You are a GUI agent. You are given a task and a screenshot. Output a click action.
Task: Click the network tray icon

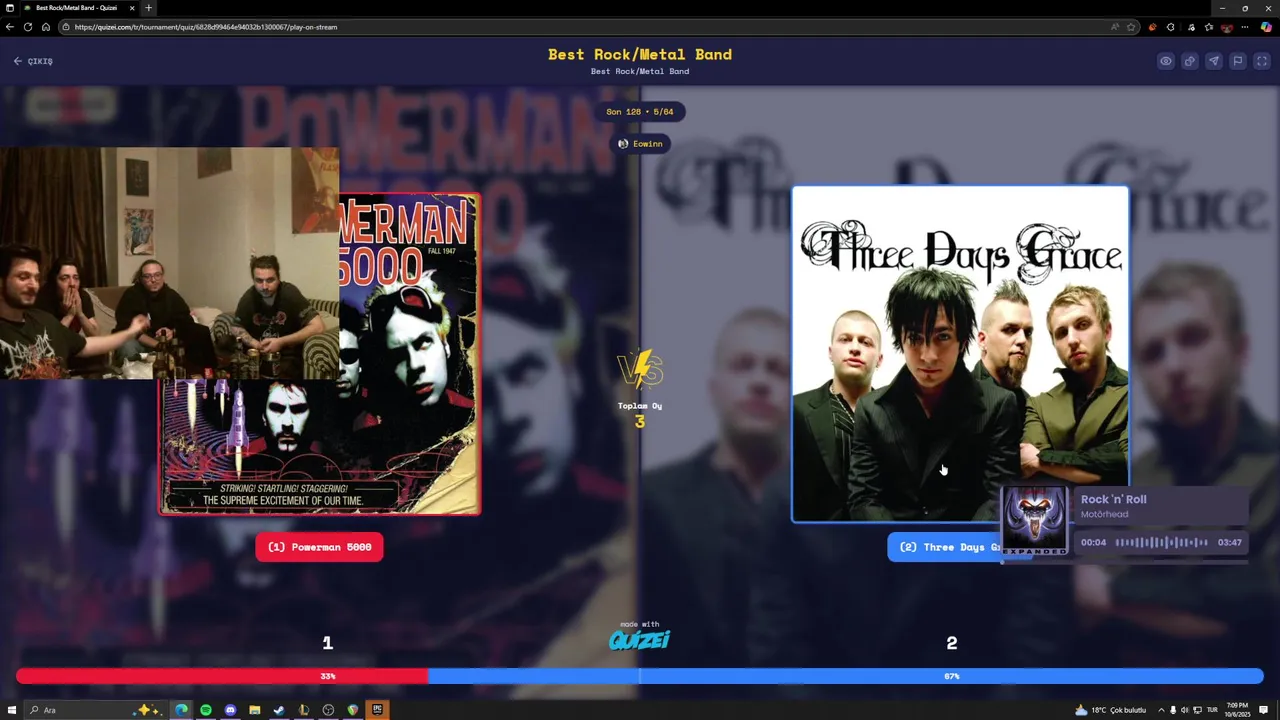tap(1199, 710)
